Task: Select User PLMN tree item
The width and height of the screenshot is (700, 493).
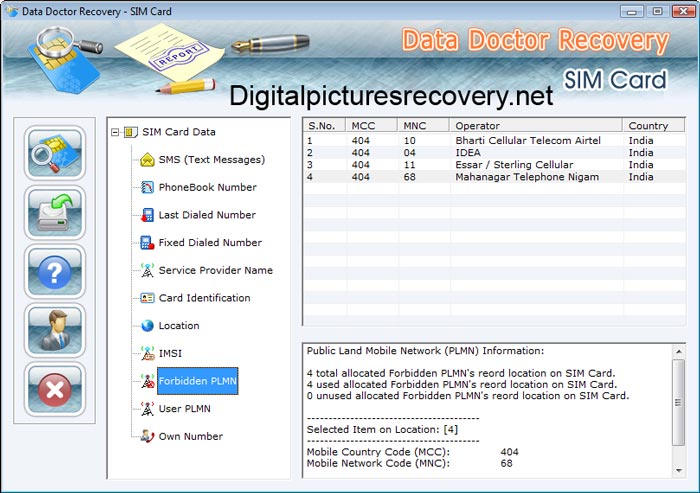Action: [x=184, y=409]
